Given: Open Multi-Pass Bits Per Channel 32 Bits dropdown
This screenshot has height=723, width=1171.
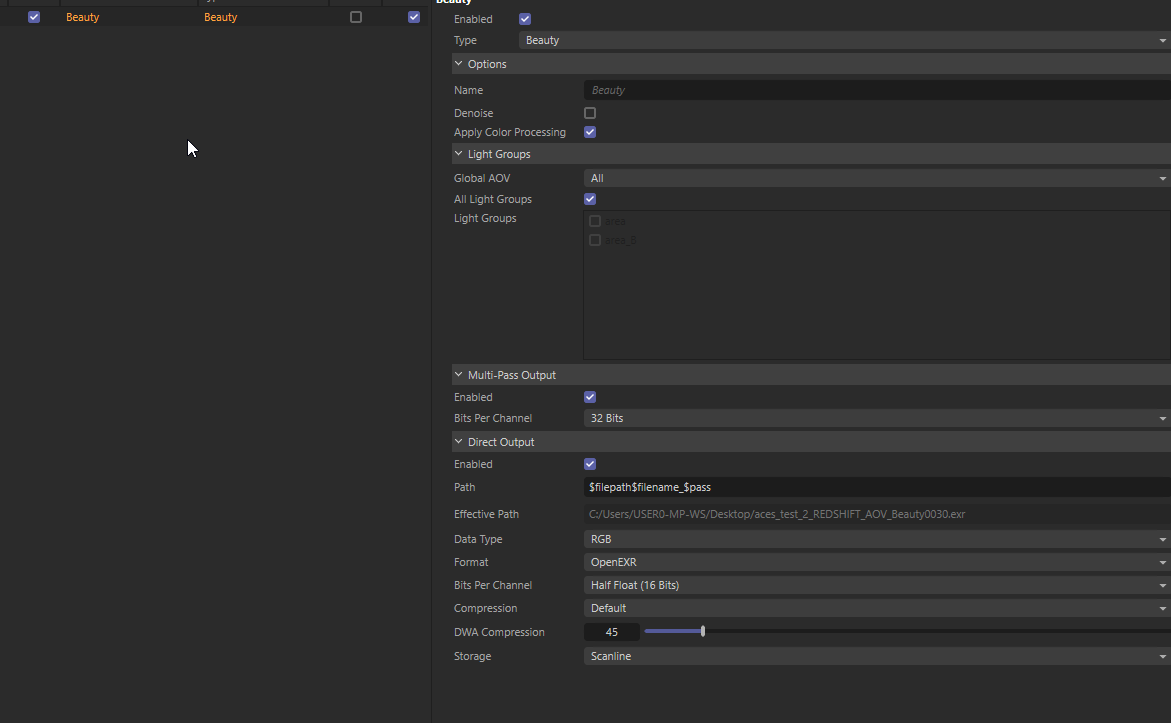Looking at the screenshot, I should pos(877,418).
